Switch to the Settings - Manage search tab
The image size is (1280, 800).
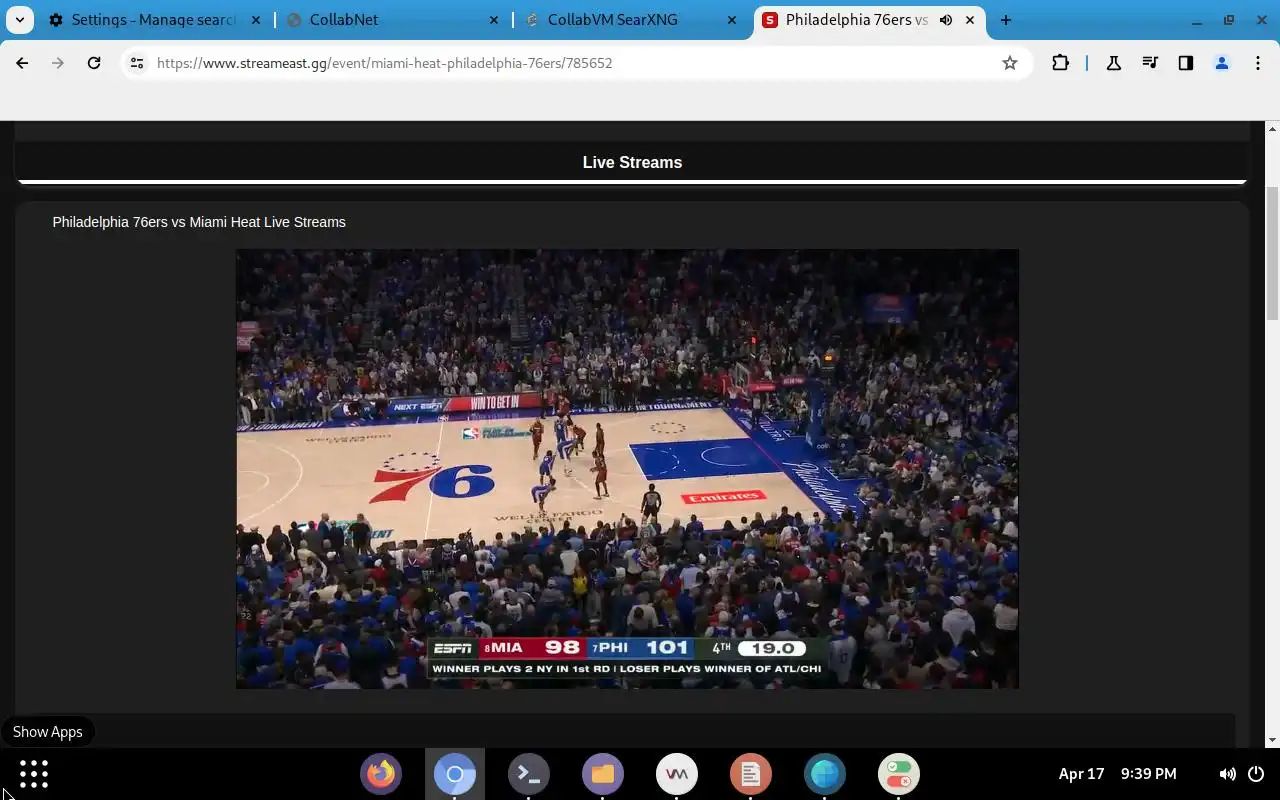[x=140, y=20]
